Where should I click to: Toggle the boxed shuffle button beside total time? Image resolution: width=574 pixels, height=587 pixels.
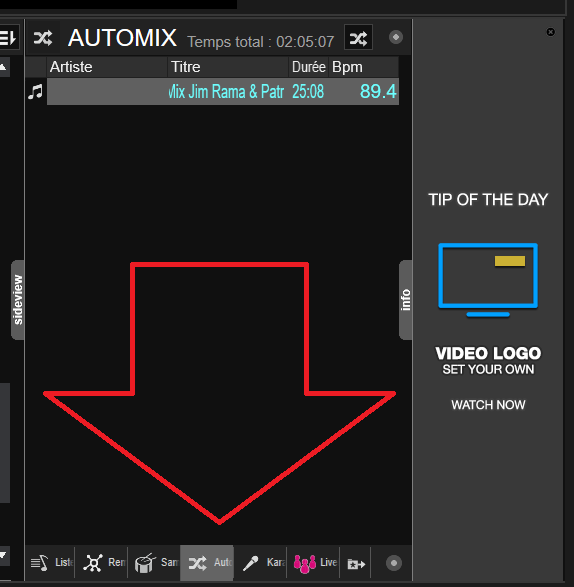pyautogui.click(x=358, y=37)
